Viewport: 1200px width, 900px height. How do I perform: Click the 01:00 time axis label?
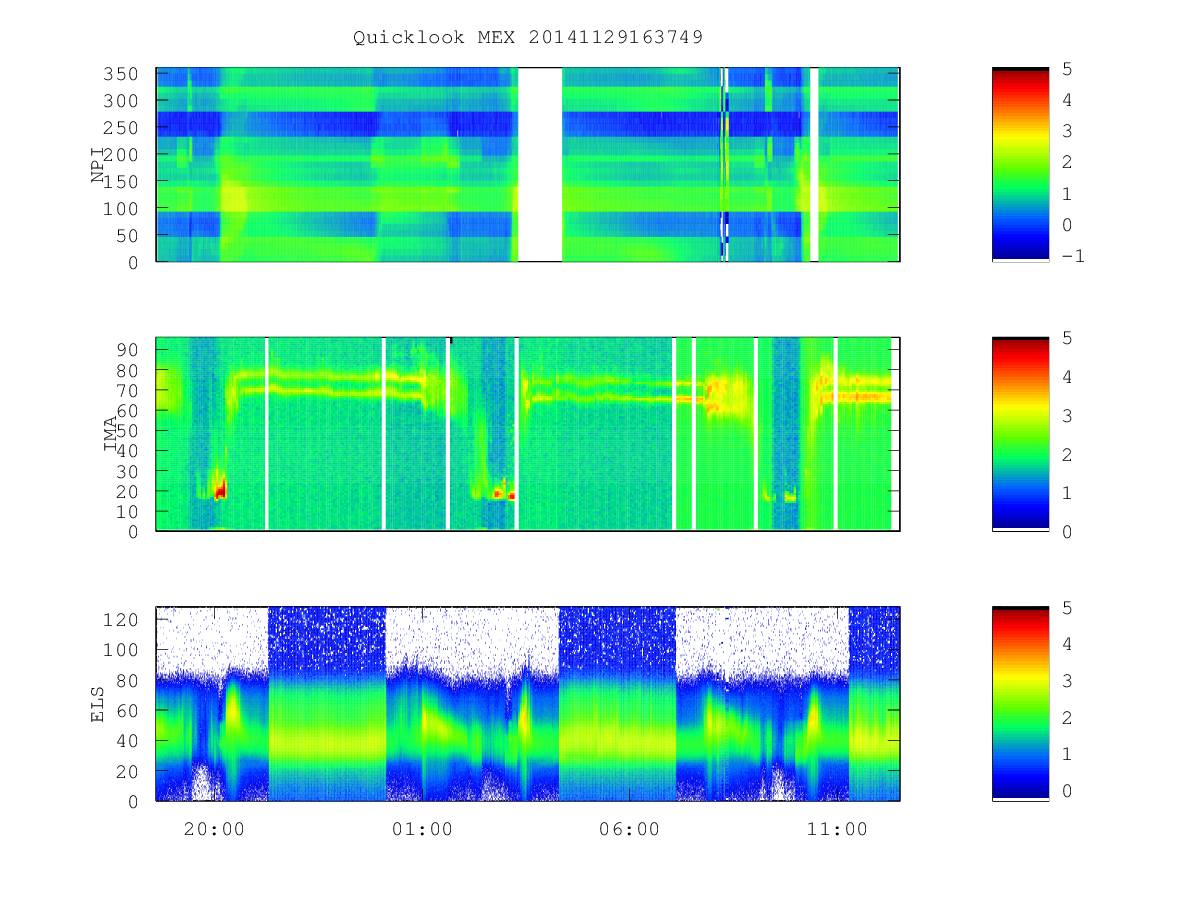click(421, 829)
